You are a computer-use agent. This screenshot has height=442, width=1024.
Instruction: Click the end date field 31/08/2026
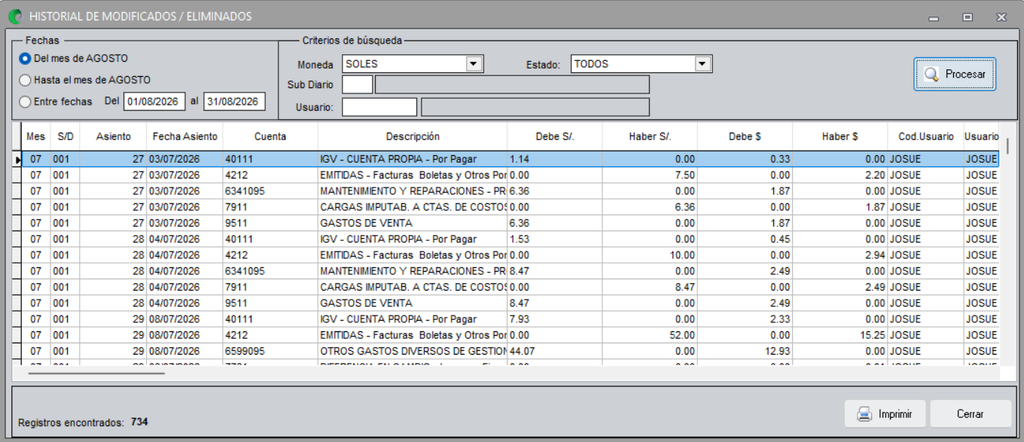point(234,101)
